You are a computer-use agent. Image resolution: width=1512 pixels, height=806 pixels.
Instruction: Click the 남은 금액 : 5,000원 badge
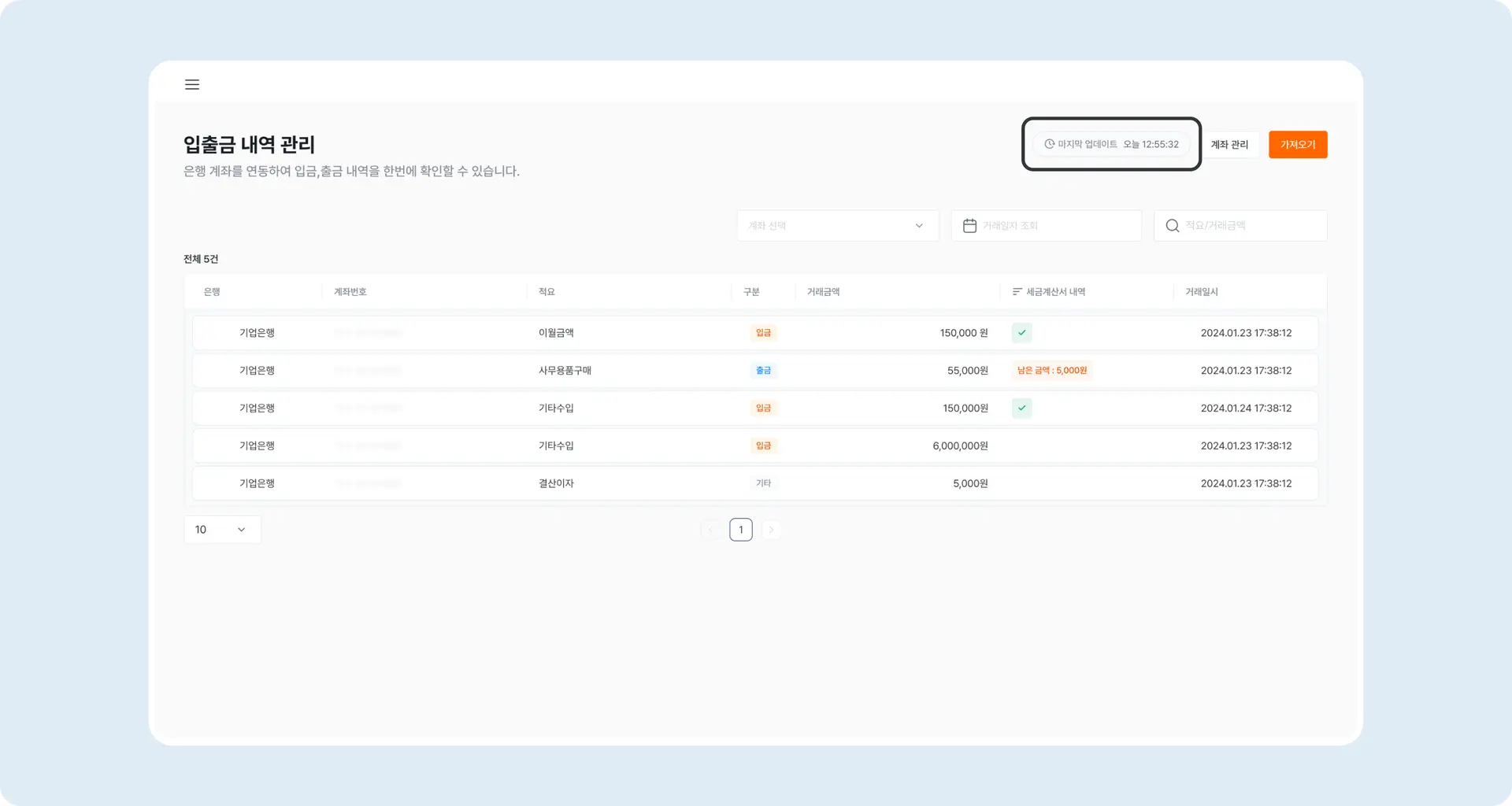click(x=1051, y=371)
